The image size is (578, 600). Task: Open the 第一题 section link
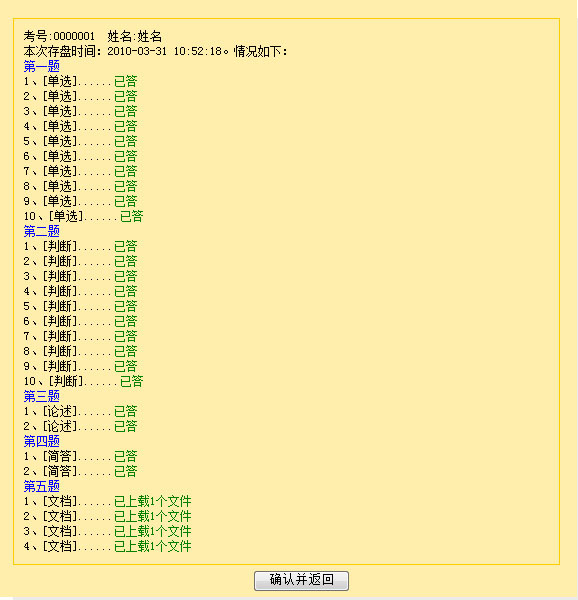42,66
